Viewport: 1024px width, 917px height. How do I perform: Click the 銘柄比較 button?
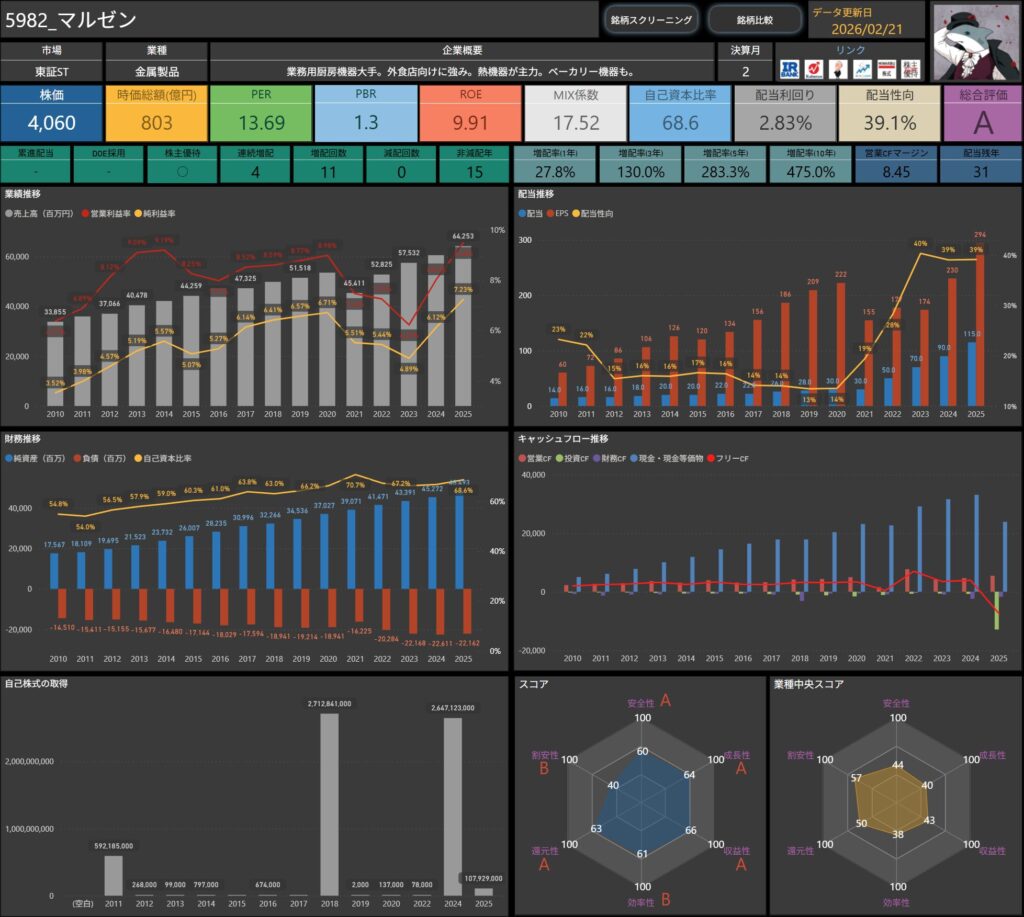click(x=754, y=20)
